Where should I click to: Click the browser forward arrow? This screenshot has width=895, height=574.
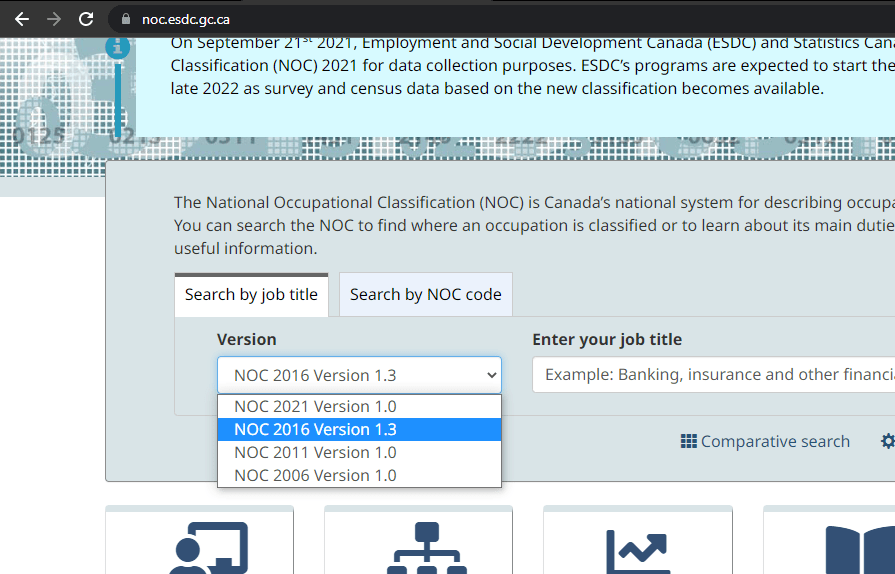54,19
